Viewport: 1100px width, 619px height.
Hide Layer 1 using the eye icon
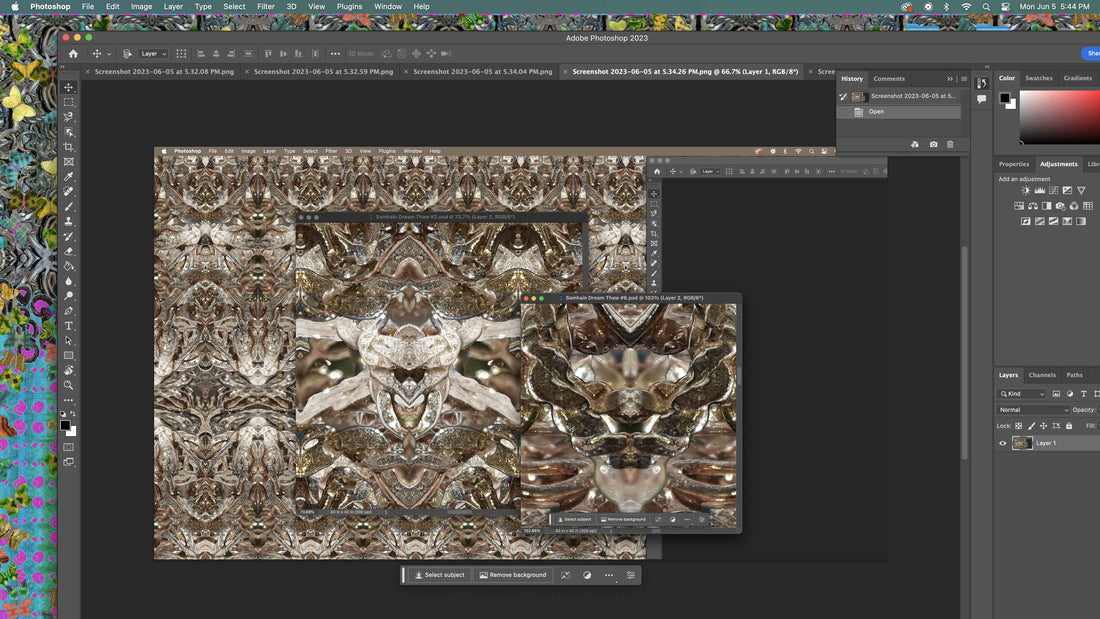[1003, 443]
